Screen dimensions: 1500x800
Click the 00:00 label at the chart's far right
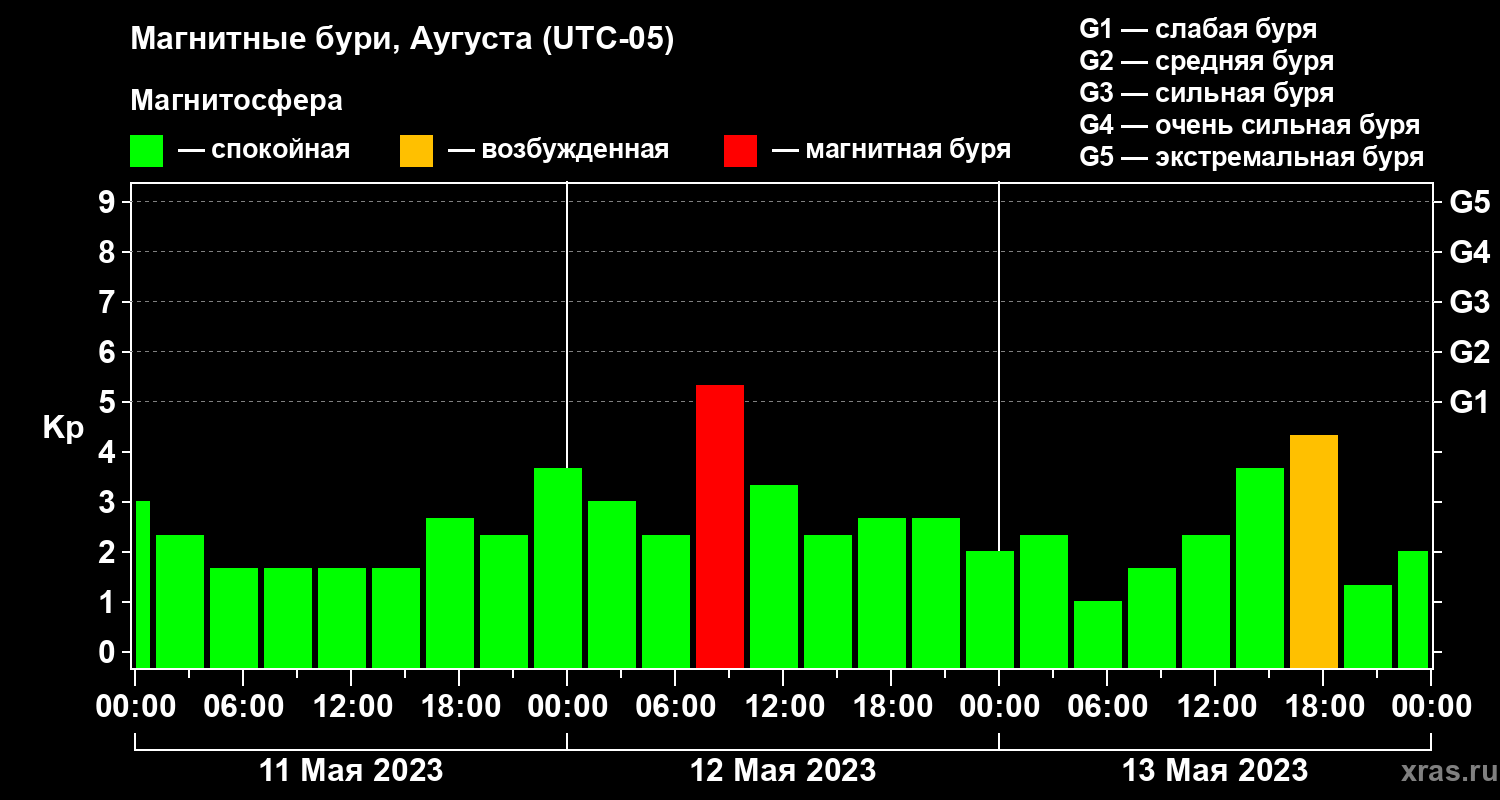(x=1431, y=706)
